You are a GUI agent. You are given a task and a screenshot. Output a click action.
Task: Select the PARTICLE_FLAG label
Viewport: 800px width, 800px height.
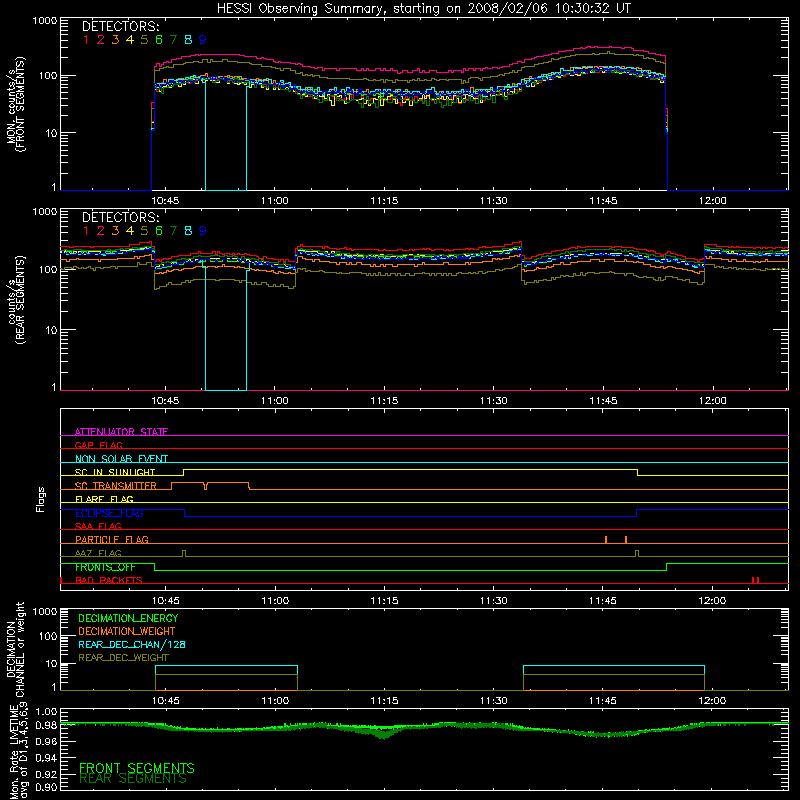pyautogui.click(x=112, y=539)
